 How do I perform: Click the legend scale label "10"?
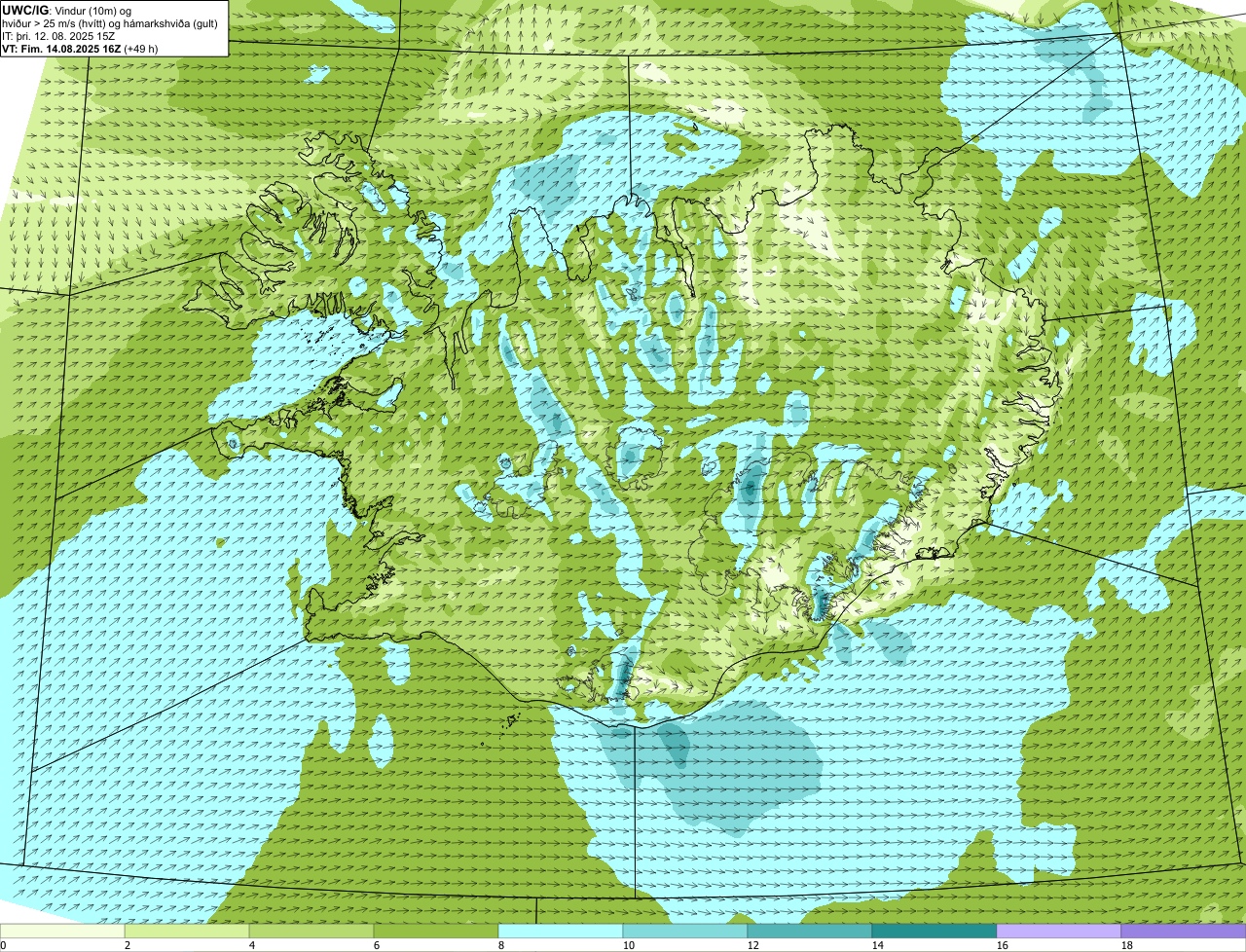click(629, 945)
